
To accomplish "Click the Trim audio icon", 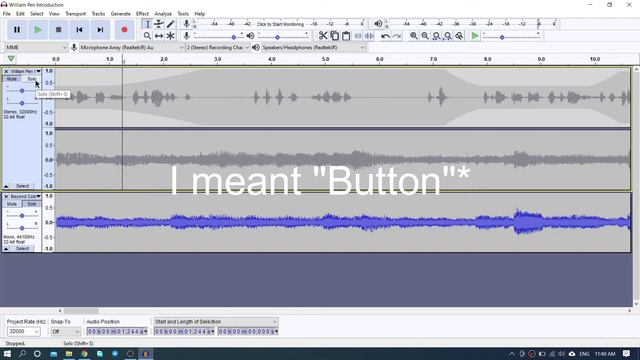I will coord(358,36).
